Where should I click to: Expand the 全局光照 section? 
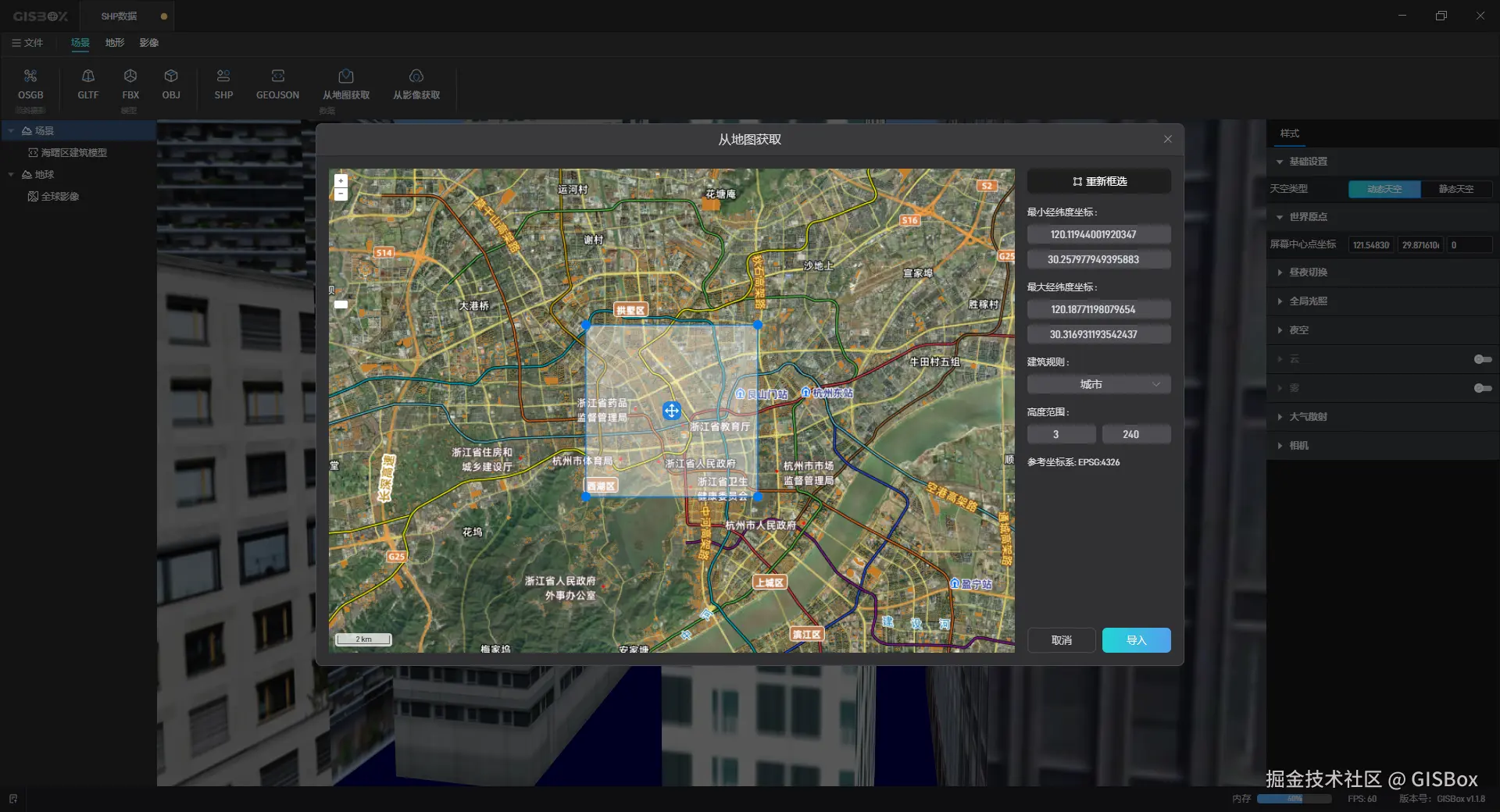point(1280,301)
